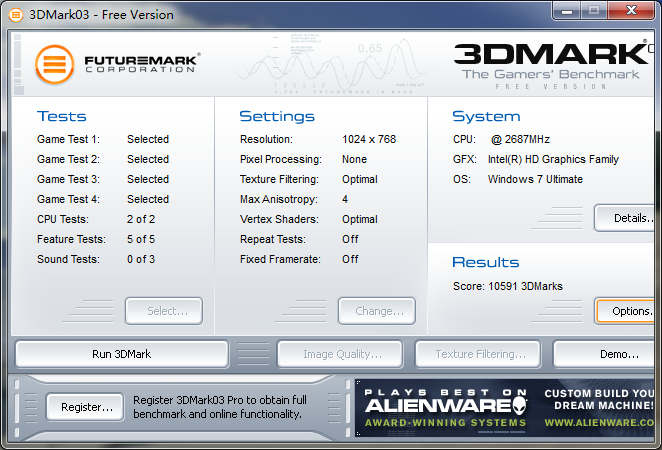662x450 pixels.
Task: Open results Options
Action: [624, 311]
